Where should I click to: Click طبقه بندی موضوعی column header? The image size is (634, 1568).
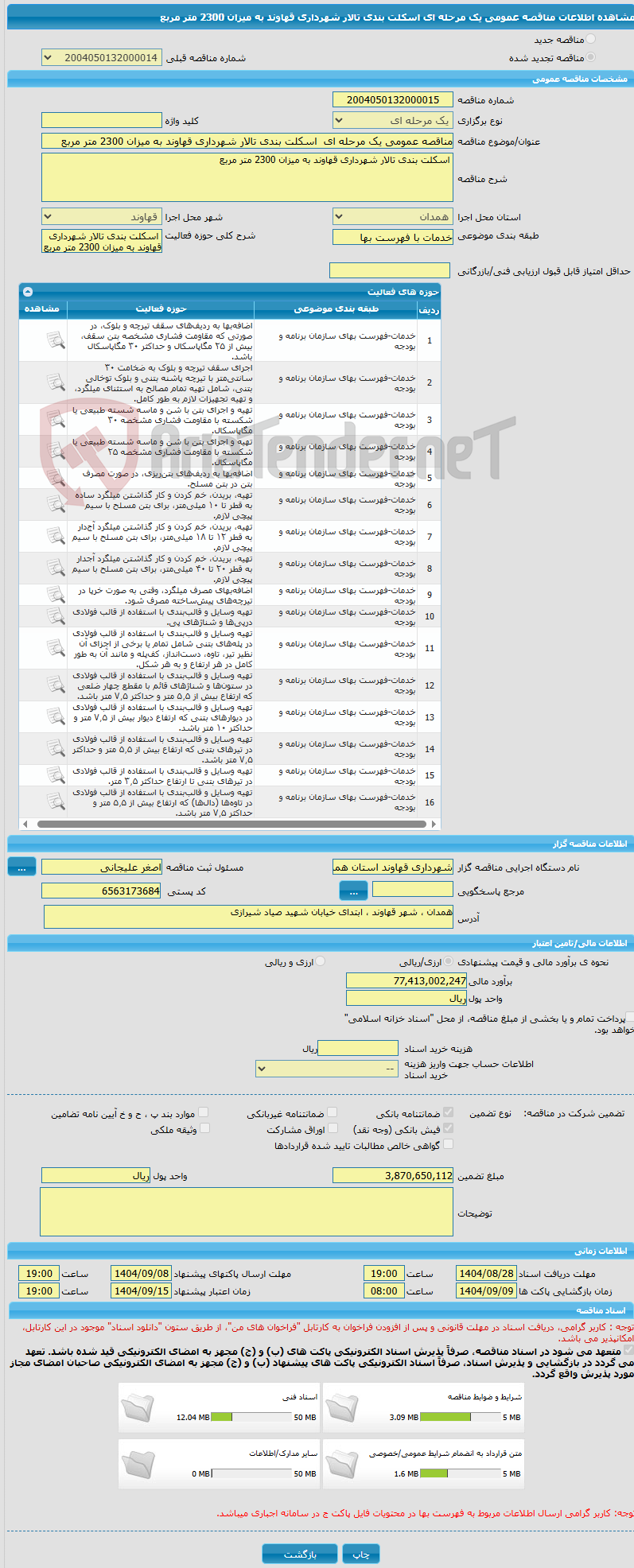pyautogui.click(x=336, y=309)
